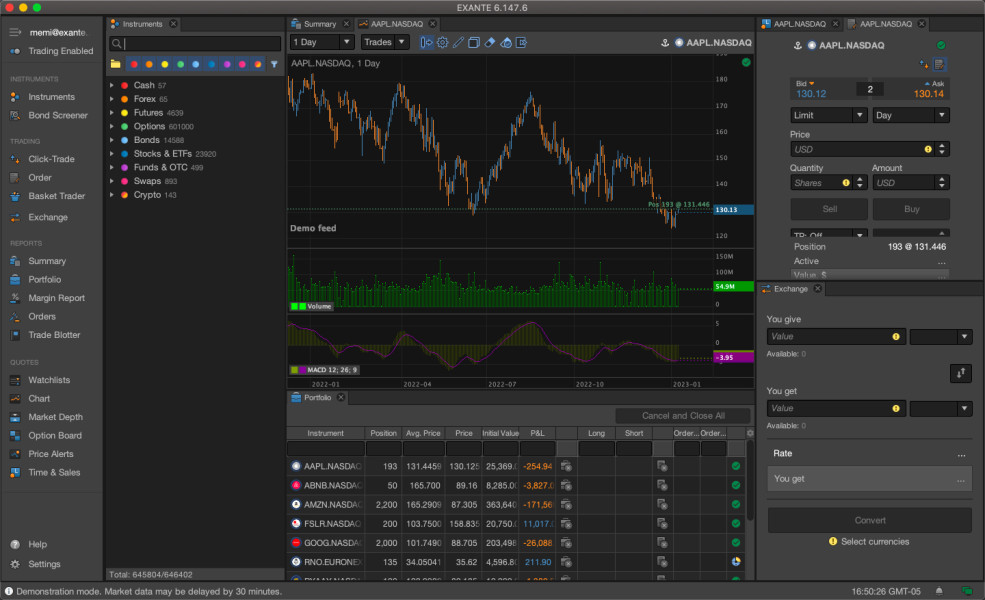Open Bond Screener from sidebar

point(57,115)
